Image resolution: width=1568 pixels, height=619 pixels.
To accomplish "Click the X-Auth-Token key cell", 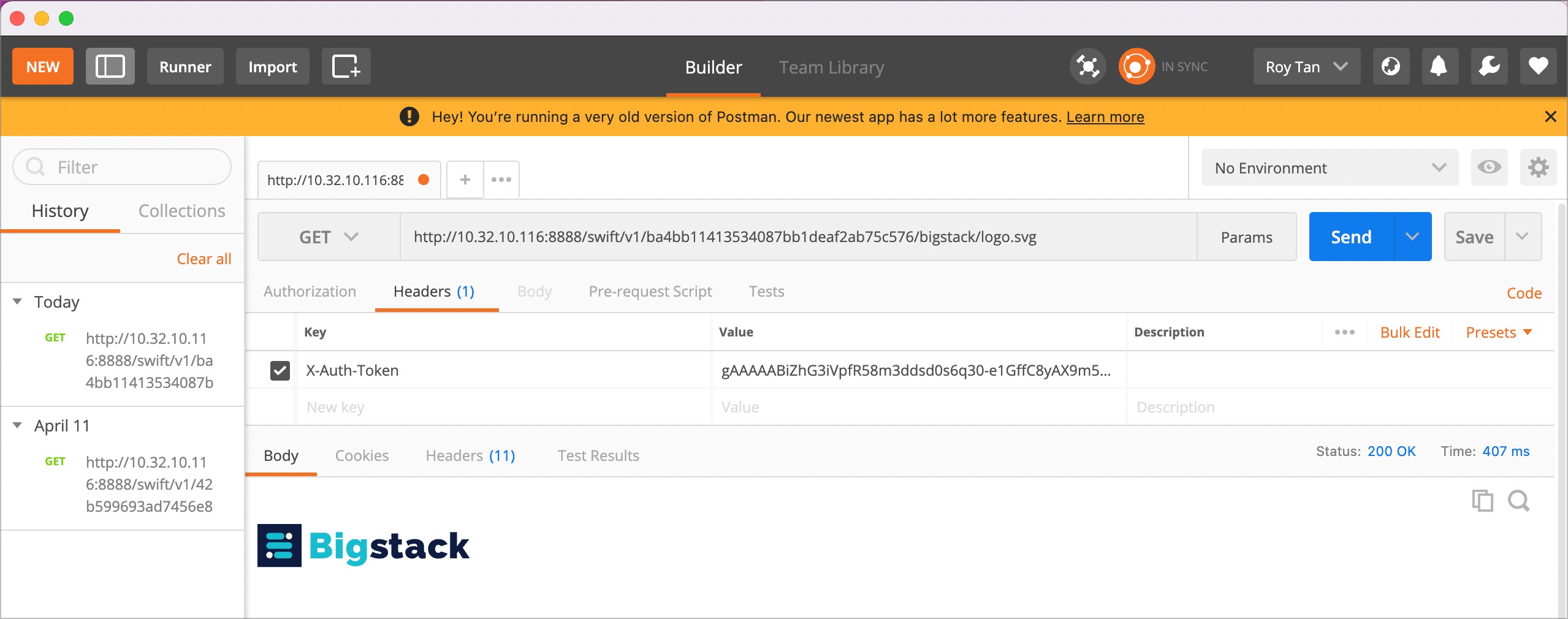I will tap(504, 370).
